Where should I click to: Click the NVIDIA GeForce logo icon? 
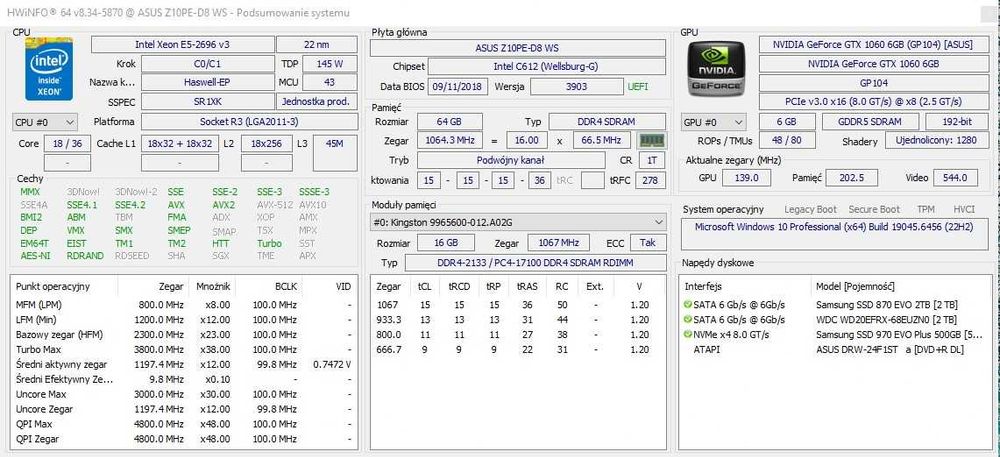pyautogui.click(x=715, y=69)
